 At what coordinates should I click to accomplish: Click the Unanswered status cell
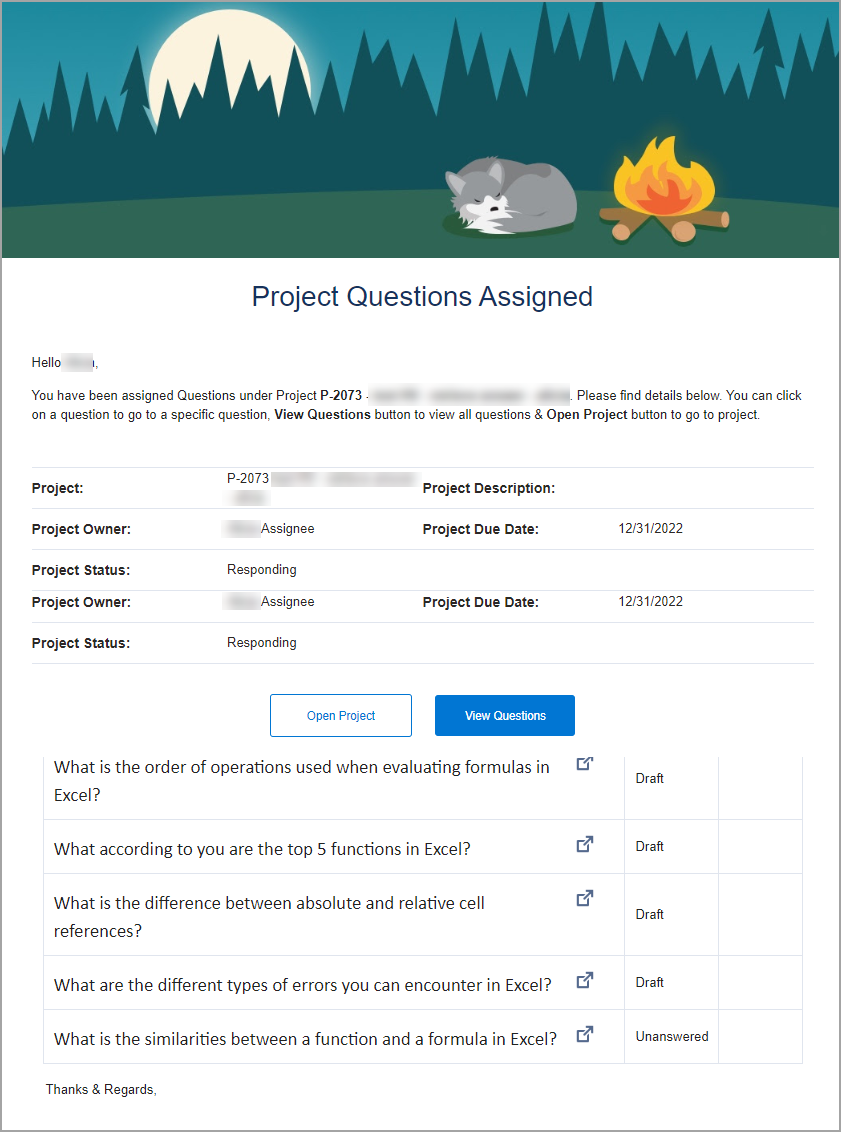[x=671, y=1037]
